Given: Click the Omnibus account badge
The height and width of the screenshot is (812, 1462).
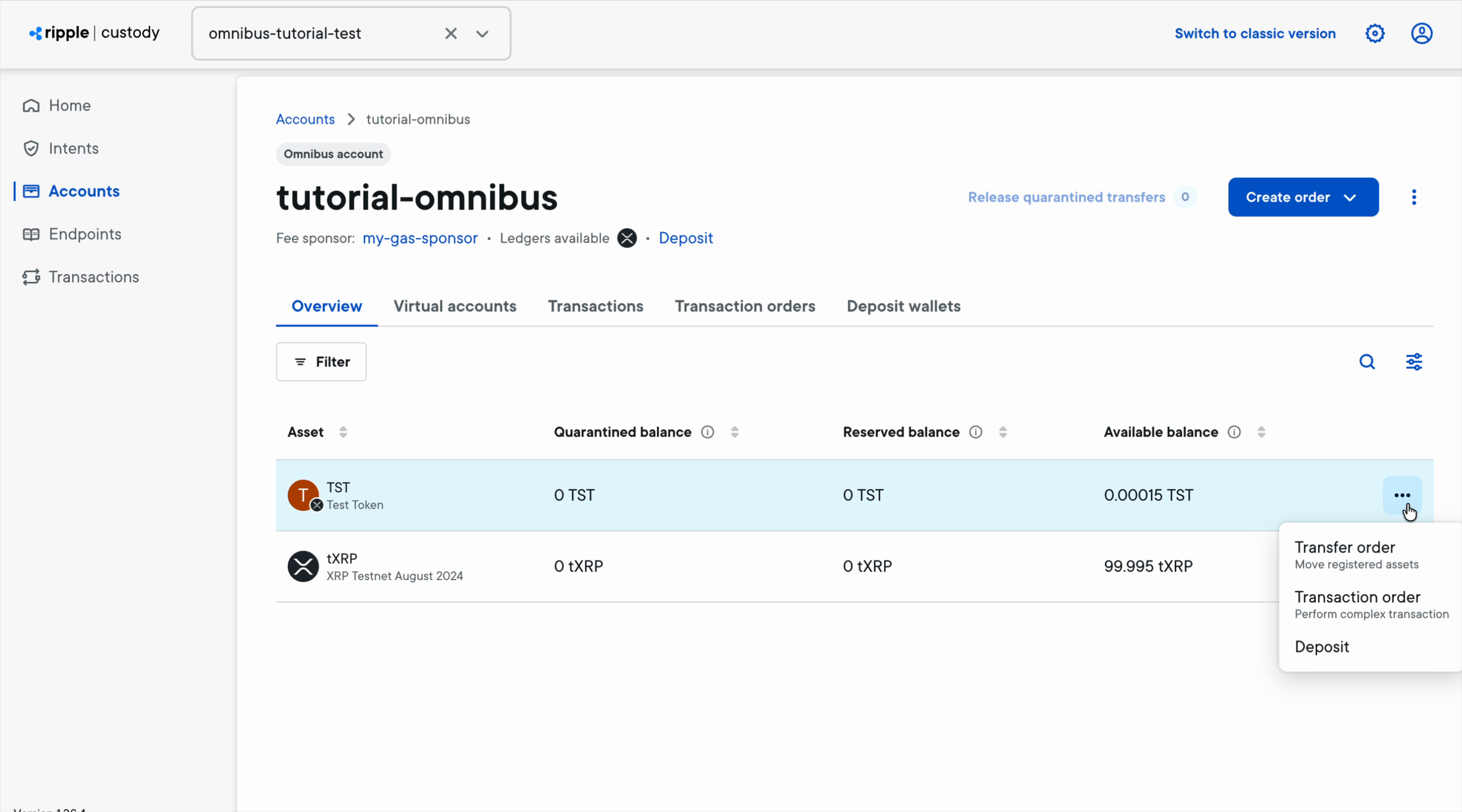Looking at the screenshot, I should tap(333, 154).
